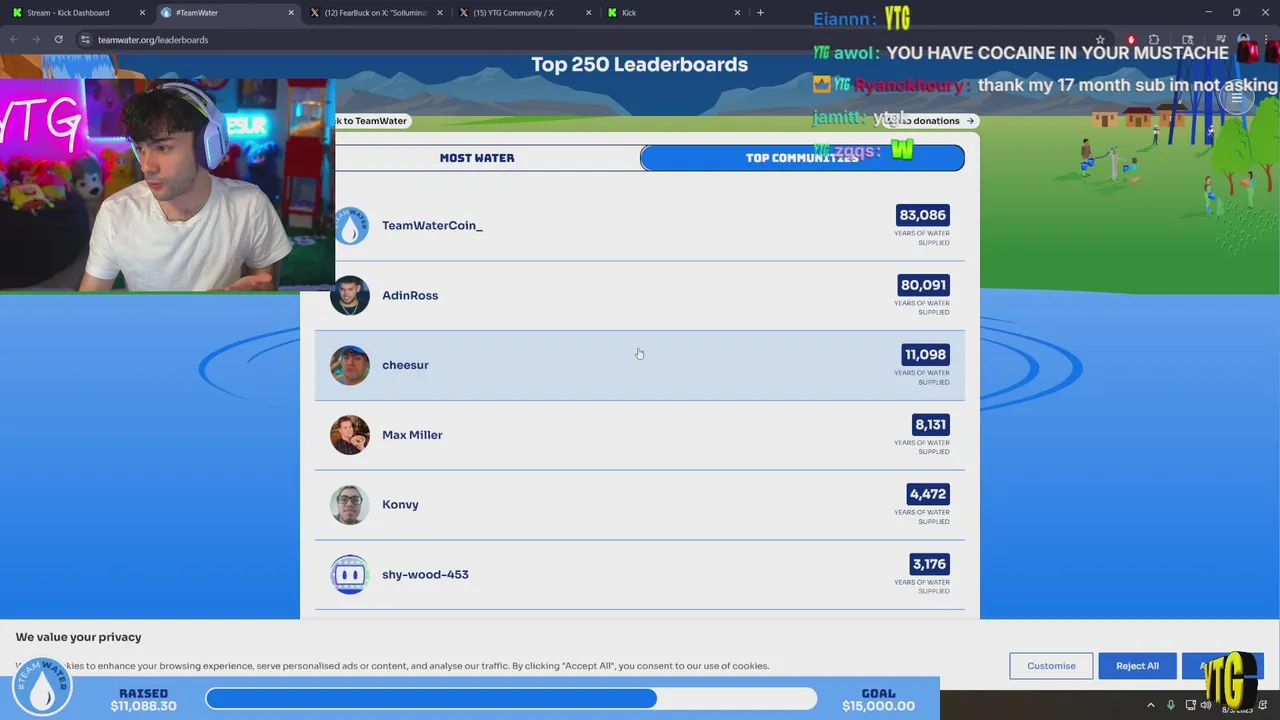Click the Reject All cookies button
The width and height of the screenshot is (1280, 720).
[1137, 666]
